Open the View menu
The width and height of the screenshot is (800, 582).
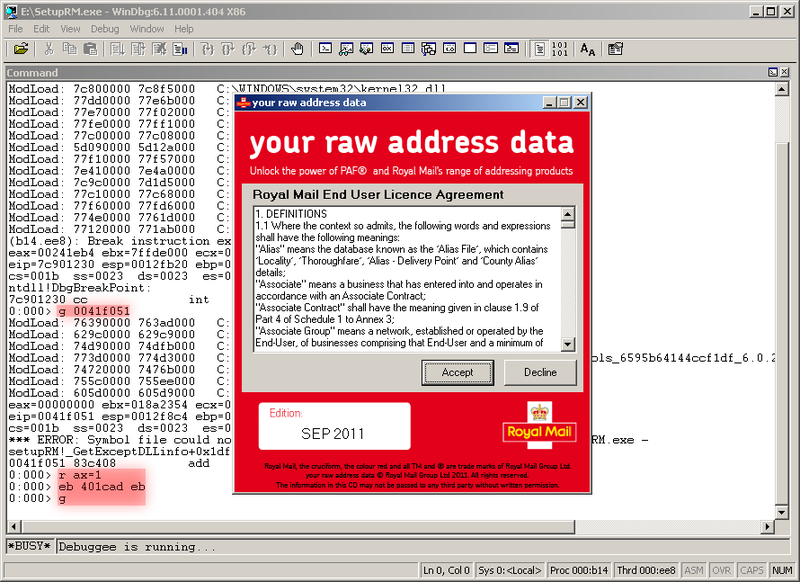pyautogui.click(x=70, y=29)
